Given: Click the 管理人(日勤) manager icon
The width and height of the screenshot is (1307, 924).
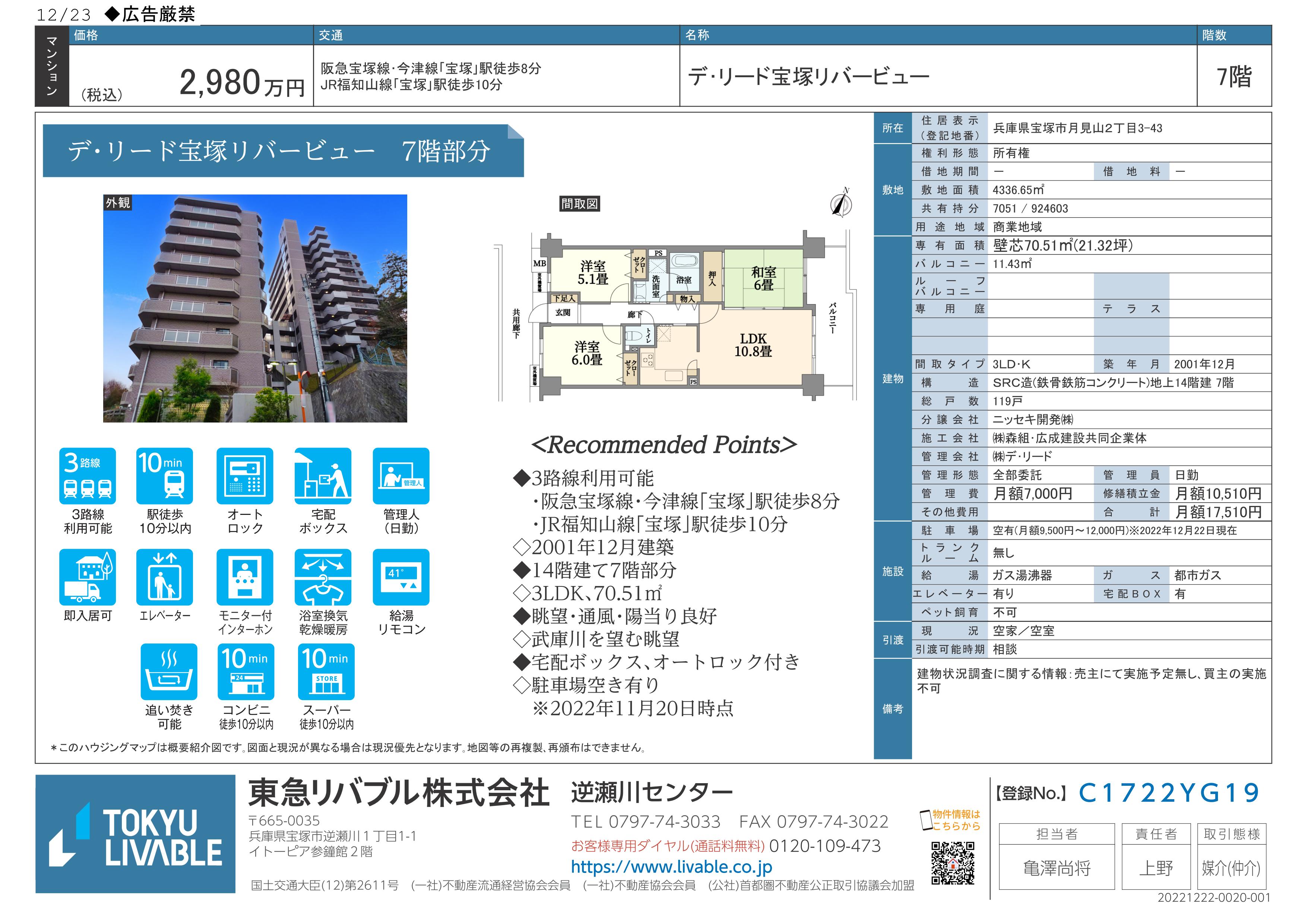Looking at the screenshot, I should [x=401, y=475].
